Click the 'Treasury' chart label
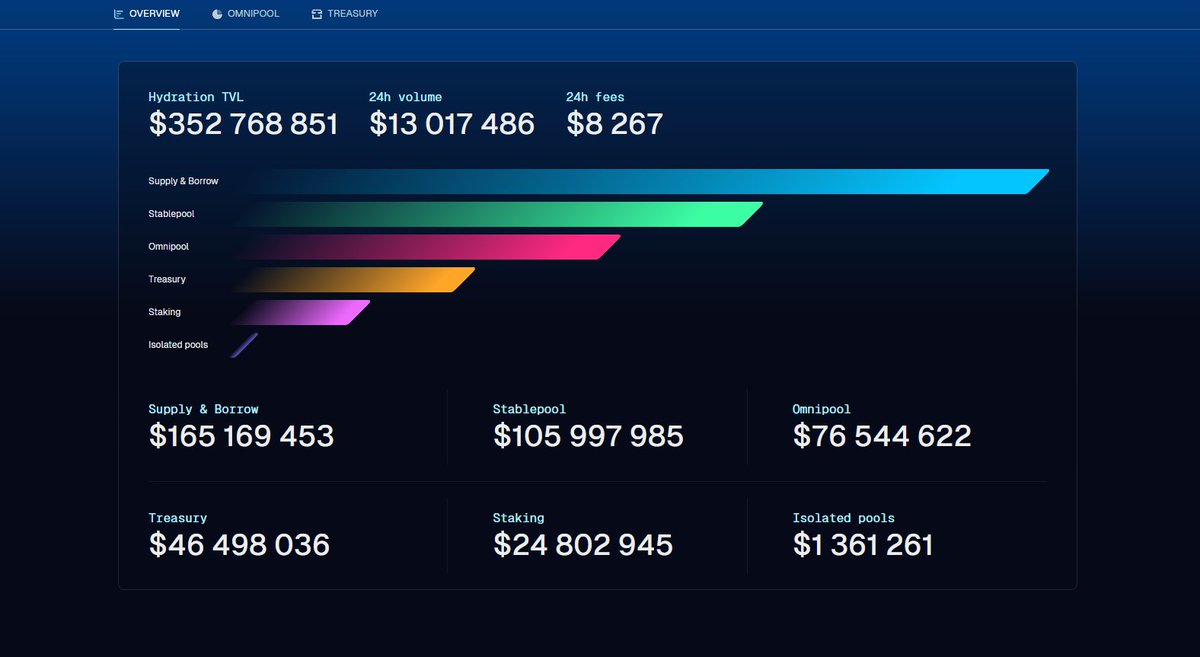The width and height of the screenshot is (1200, 657). [167, 279]
